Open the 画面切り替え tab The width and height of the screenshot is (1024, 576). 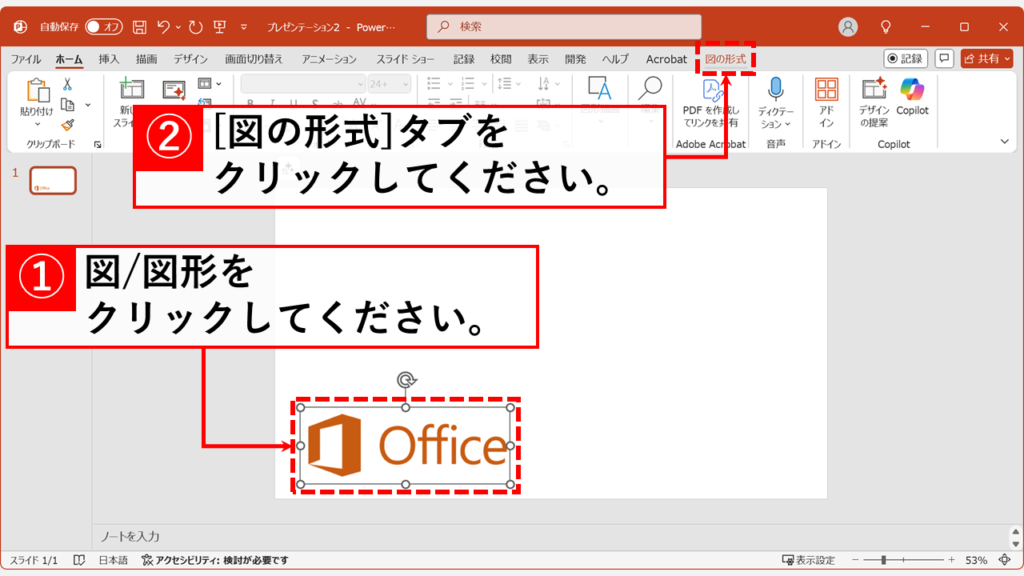pos(253,59)
